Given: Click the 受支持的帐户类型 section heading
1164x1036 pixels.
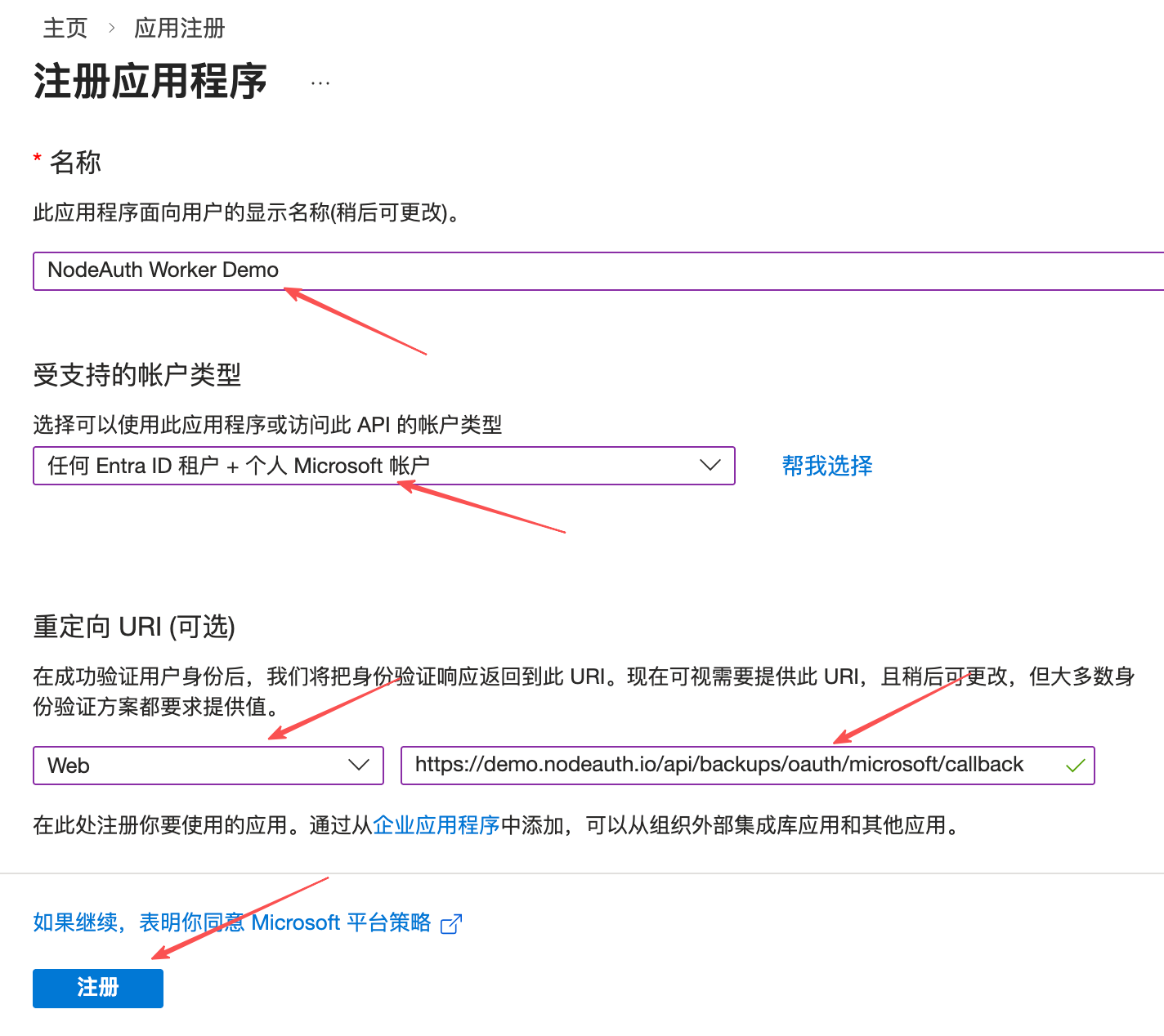Looking at the screenshot, I should tap(137, 375).
